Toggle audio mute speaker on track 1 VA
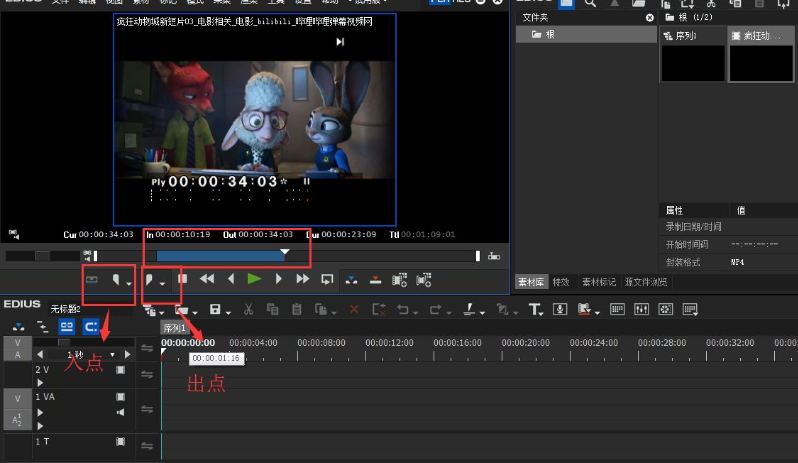 coord(120,411)
